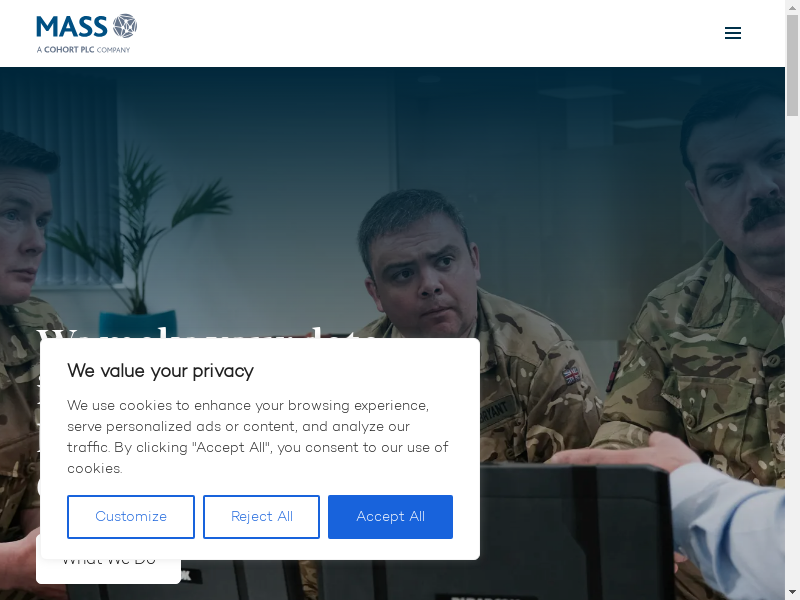Click the scrollbar up arrow
Image resolution: width=800 pixels, height=600 pixels.
pyautogui.click(x=792, y=7)
